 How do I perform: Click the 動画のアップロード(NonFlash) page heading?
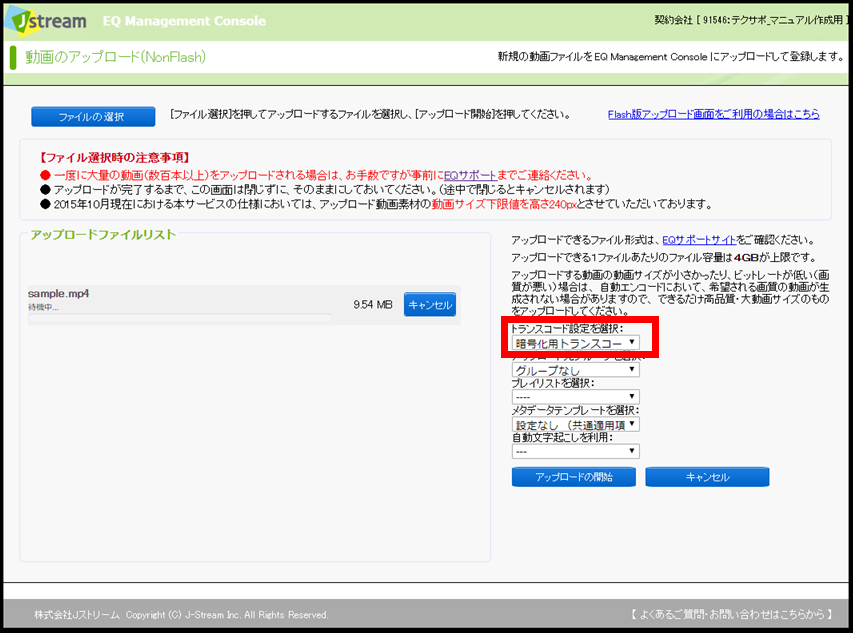(116, 57)
